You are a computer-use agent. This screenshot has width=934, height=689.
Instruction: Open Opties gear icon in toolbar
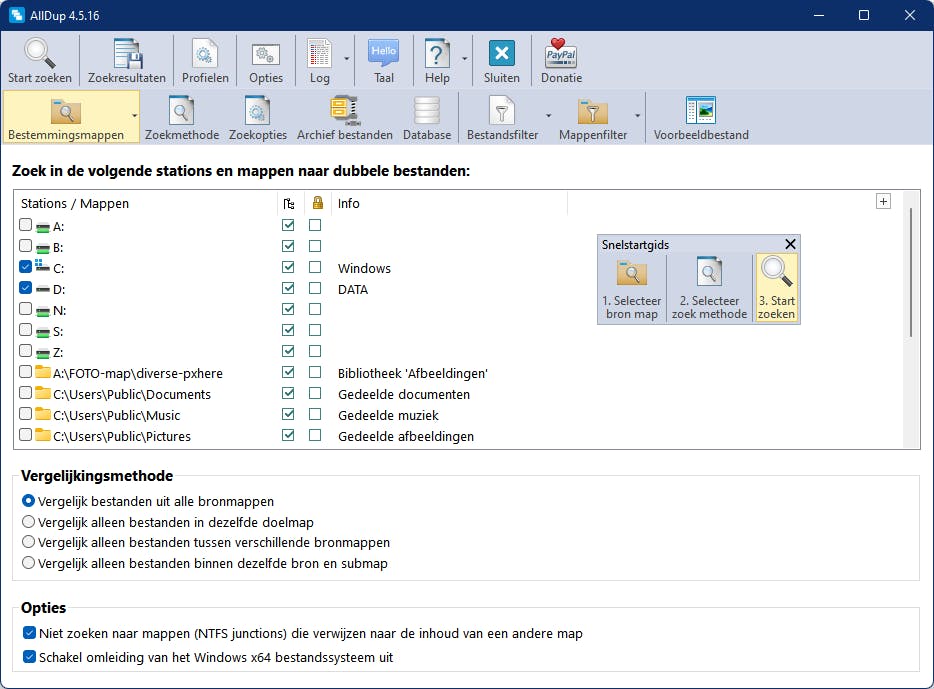(265, 61)
